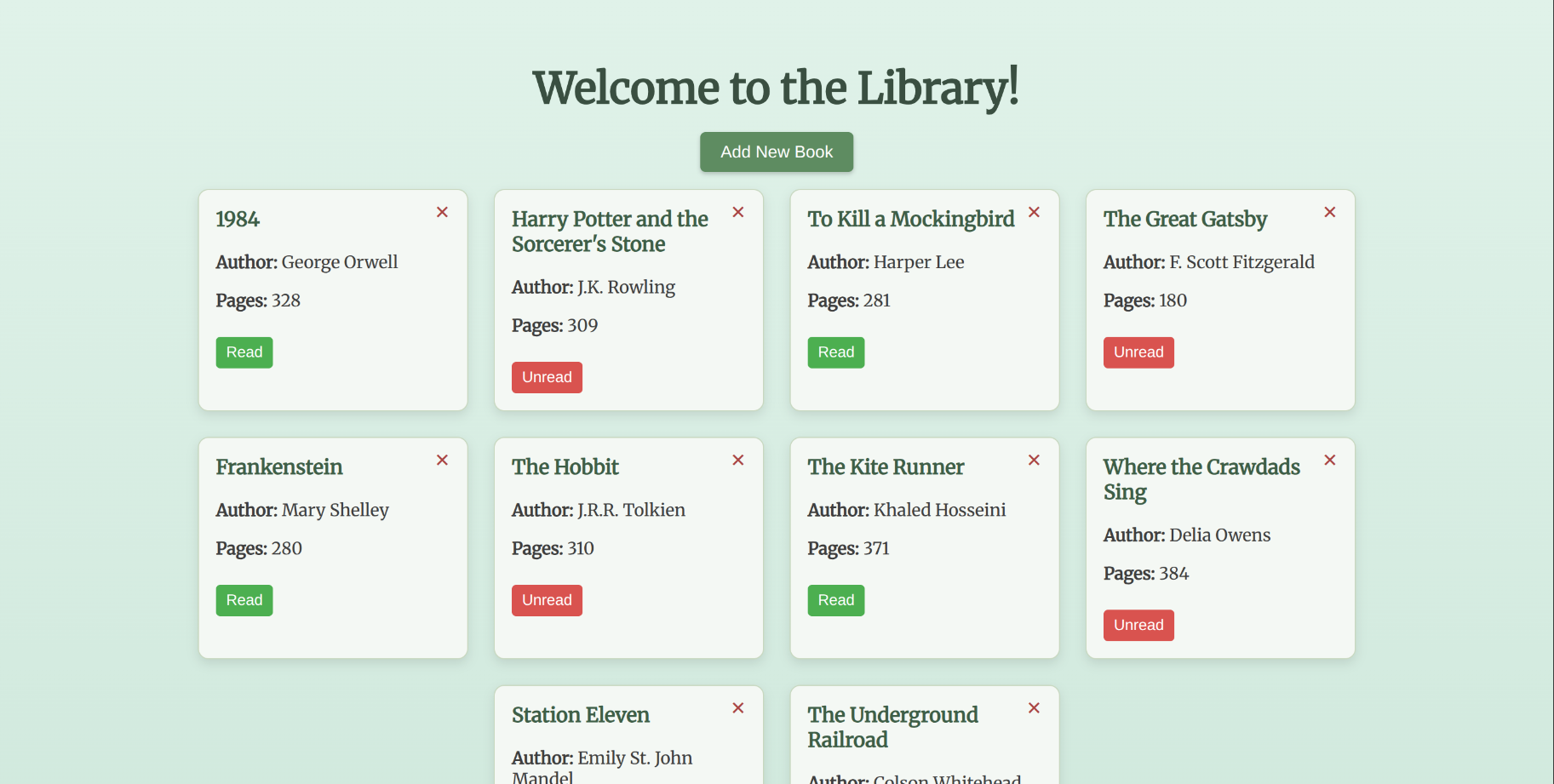
Task: Toggle Read status on The Kite Runner
Action: (x=836, y=600)
